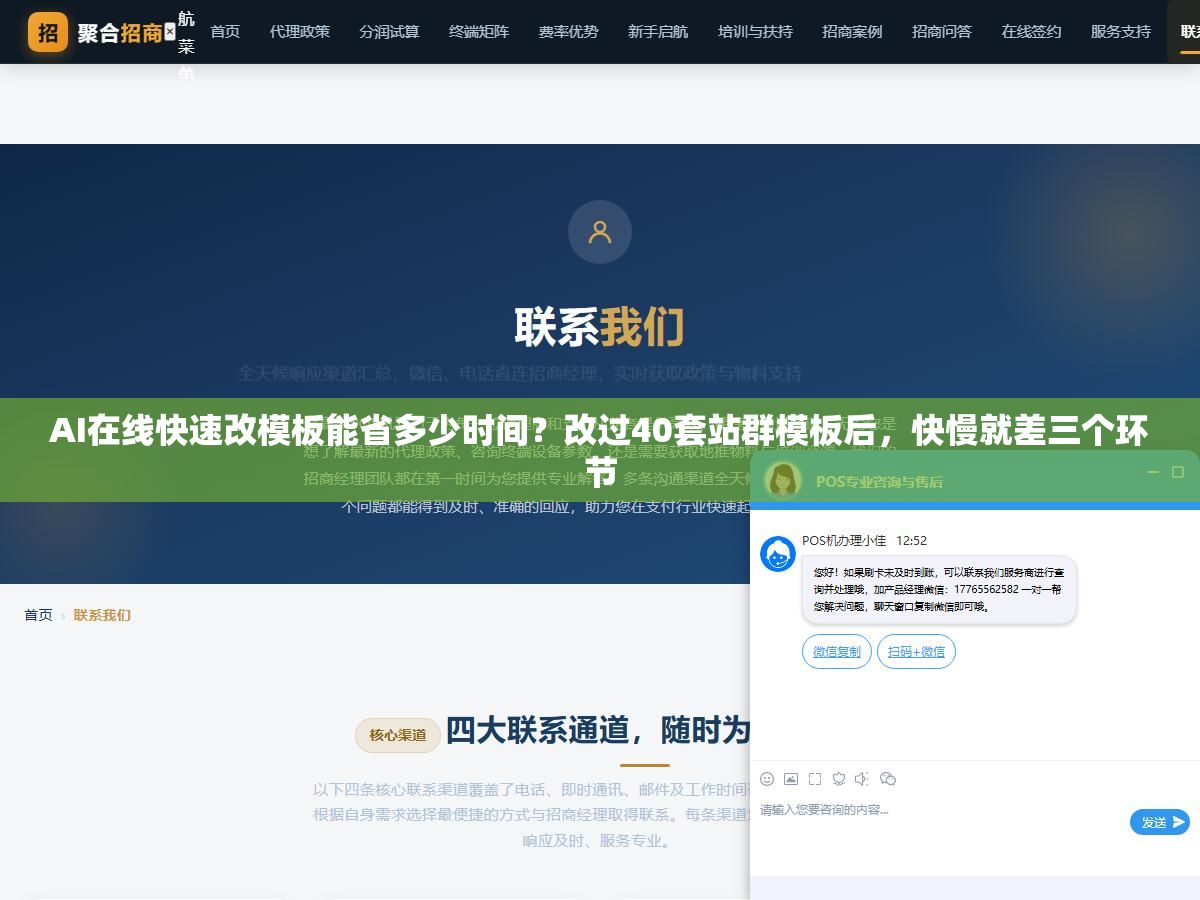This screenshot has height=900, width=1200.
Task: Select 终端矩阵 in the top navigation
Action: (479, 32)
